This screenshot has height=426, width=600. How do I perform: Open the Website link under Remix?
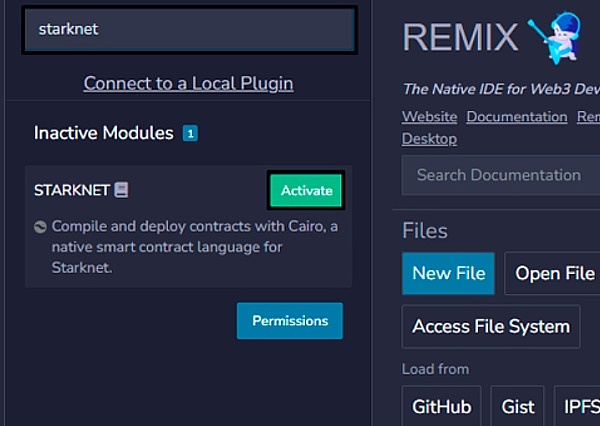coord(429,117)
